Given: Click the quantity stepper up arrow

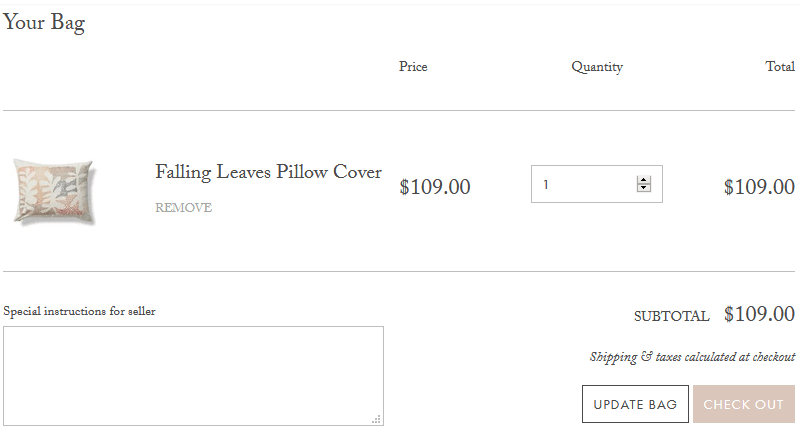Looking at the screenshot, I should (643, 180).
